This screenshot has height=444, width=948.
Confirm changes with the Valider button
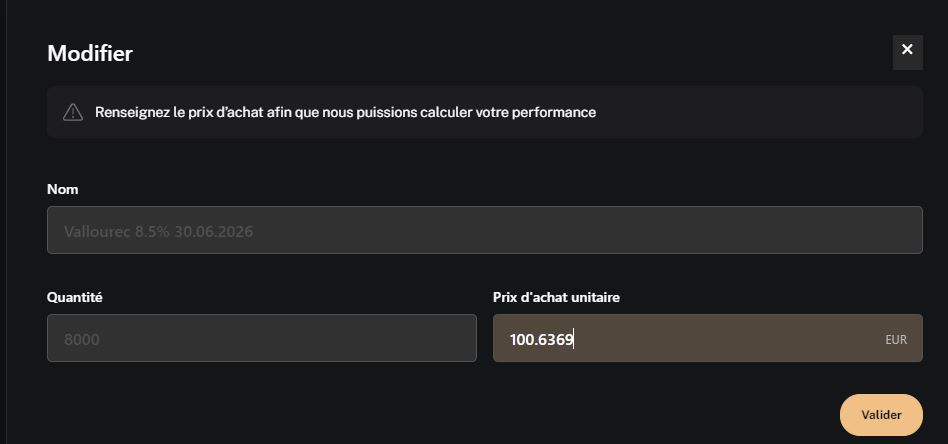[x=881, y=415]
